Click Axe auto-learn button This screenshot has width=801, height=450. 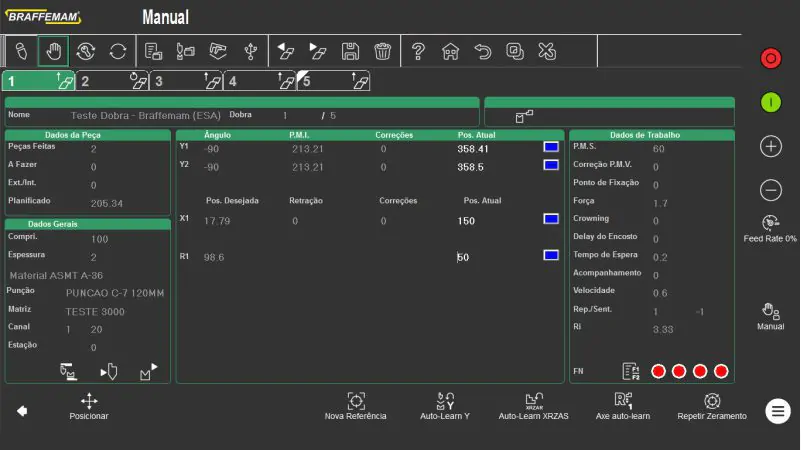pos(623,407)
